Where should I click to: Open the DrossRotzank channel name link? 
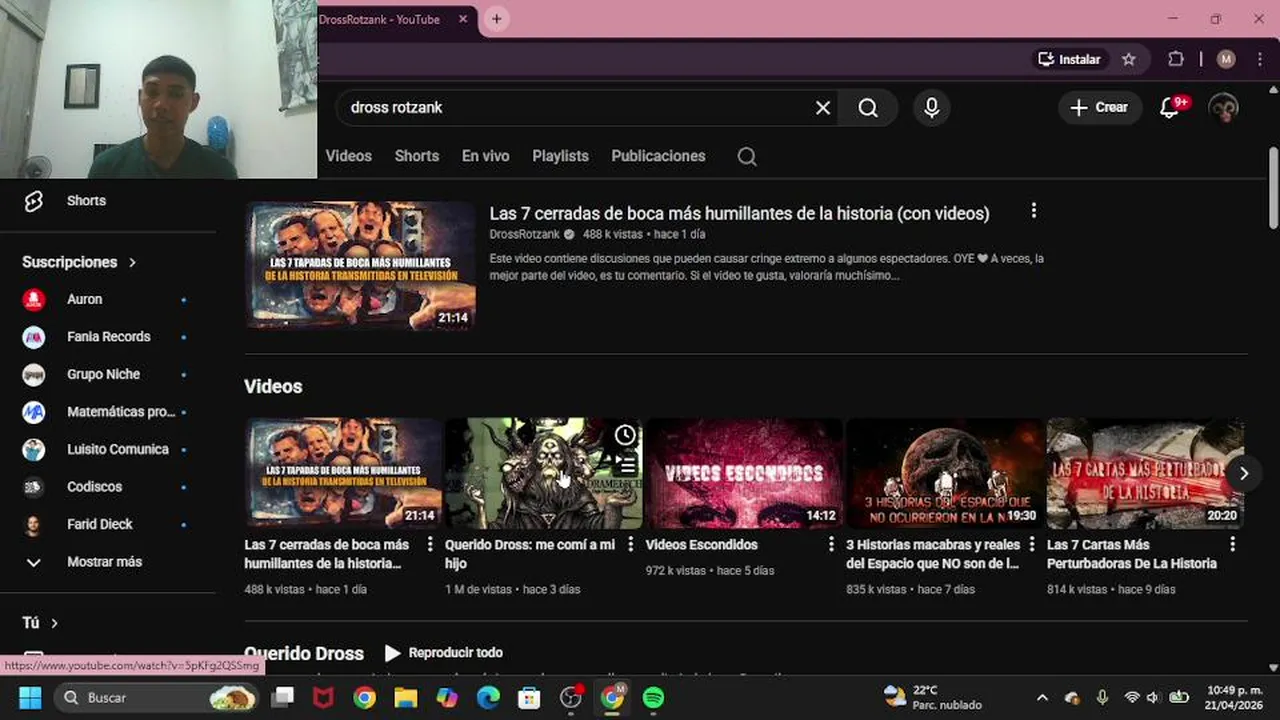[524, 234]
